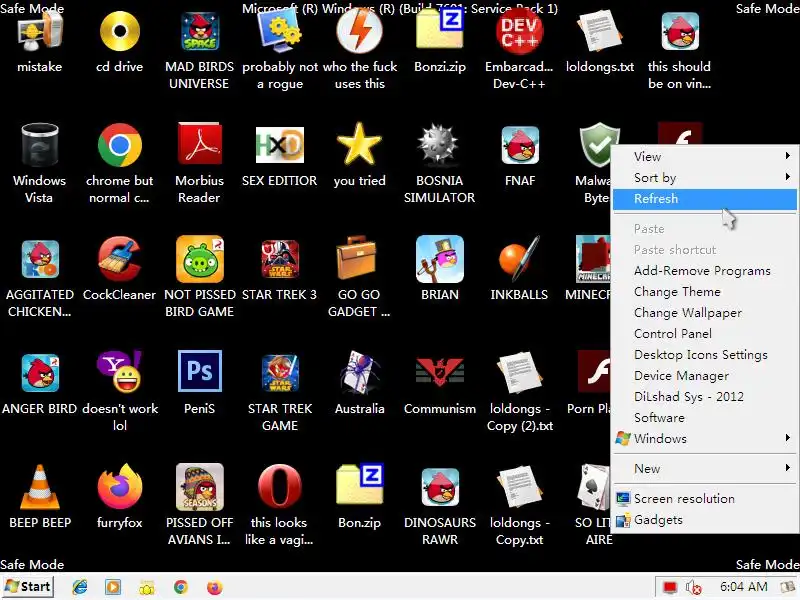This screenshot has height=600, width=800.
Task: Open the Windows Vista recycle bin icon
Action: coord(40,145)
